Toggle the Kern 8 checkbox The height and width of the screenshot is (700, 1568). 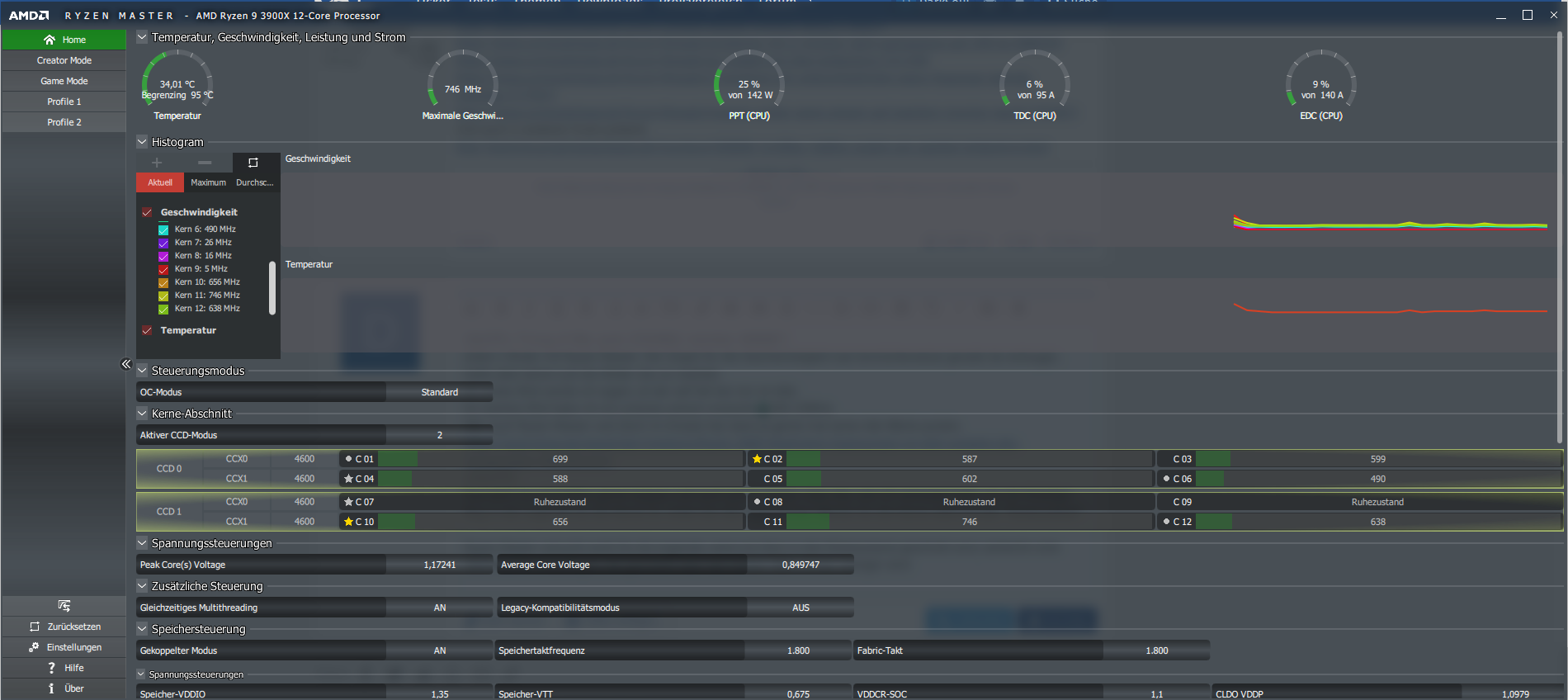point(163,256)
